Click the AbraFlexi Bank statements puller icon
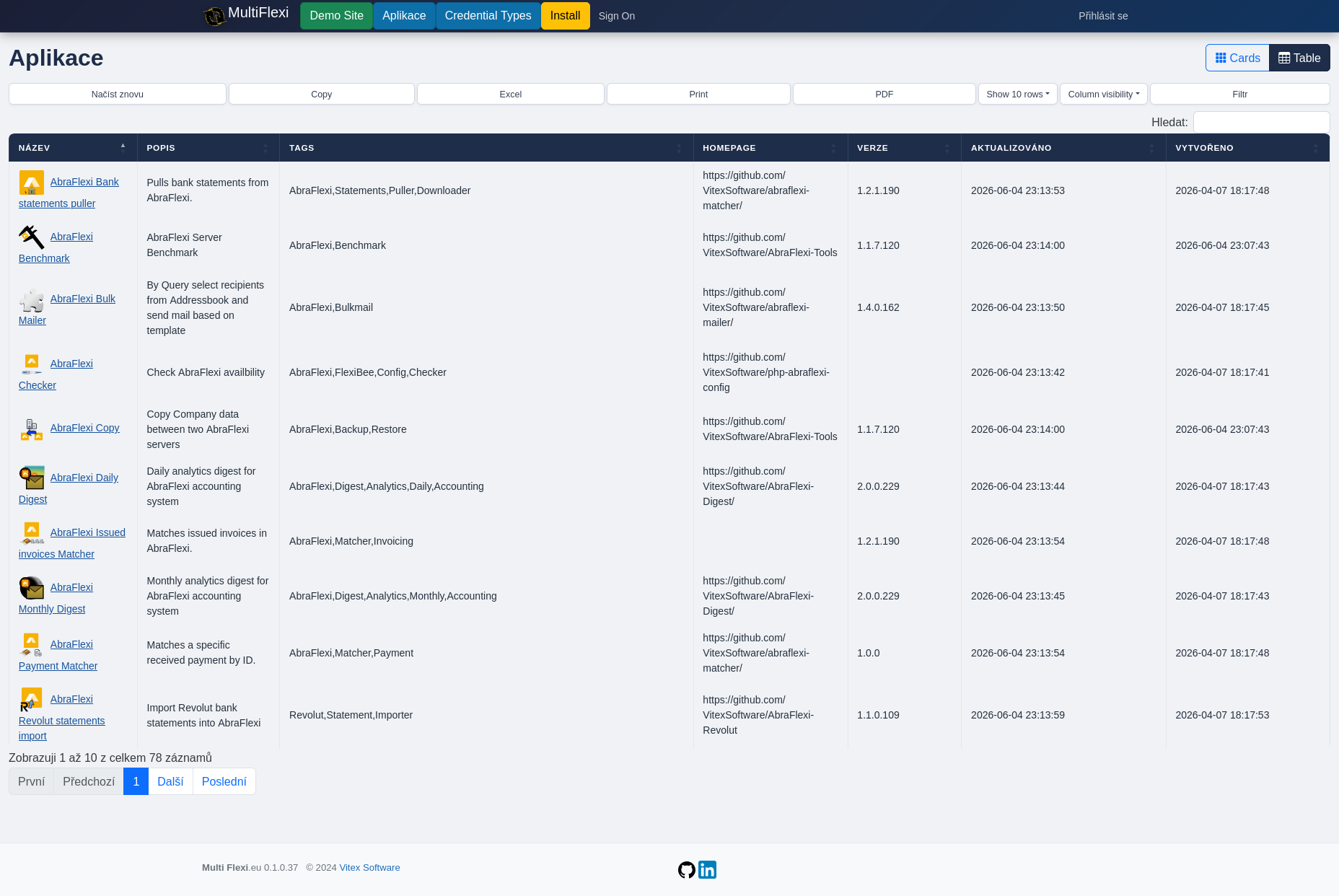1339x896 pixels. 32,183
